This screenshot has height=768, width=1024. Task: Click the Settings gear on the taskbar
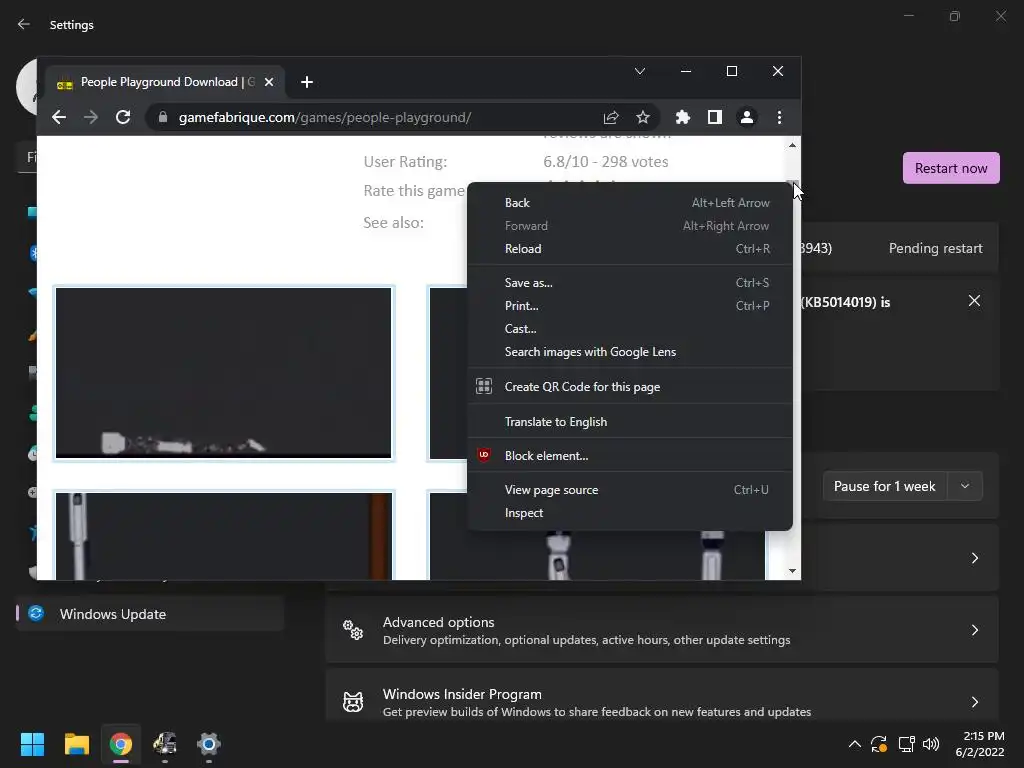[x=209, y=744]
